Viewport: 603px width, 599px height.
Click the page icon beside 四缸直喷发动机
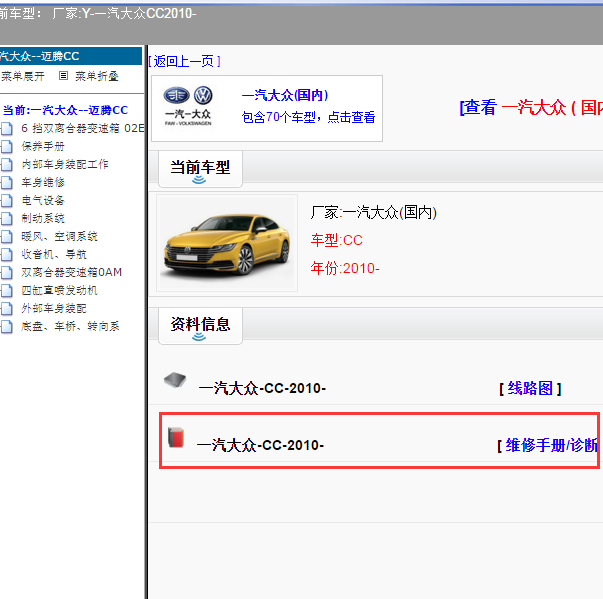click(x=7, y=291)
